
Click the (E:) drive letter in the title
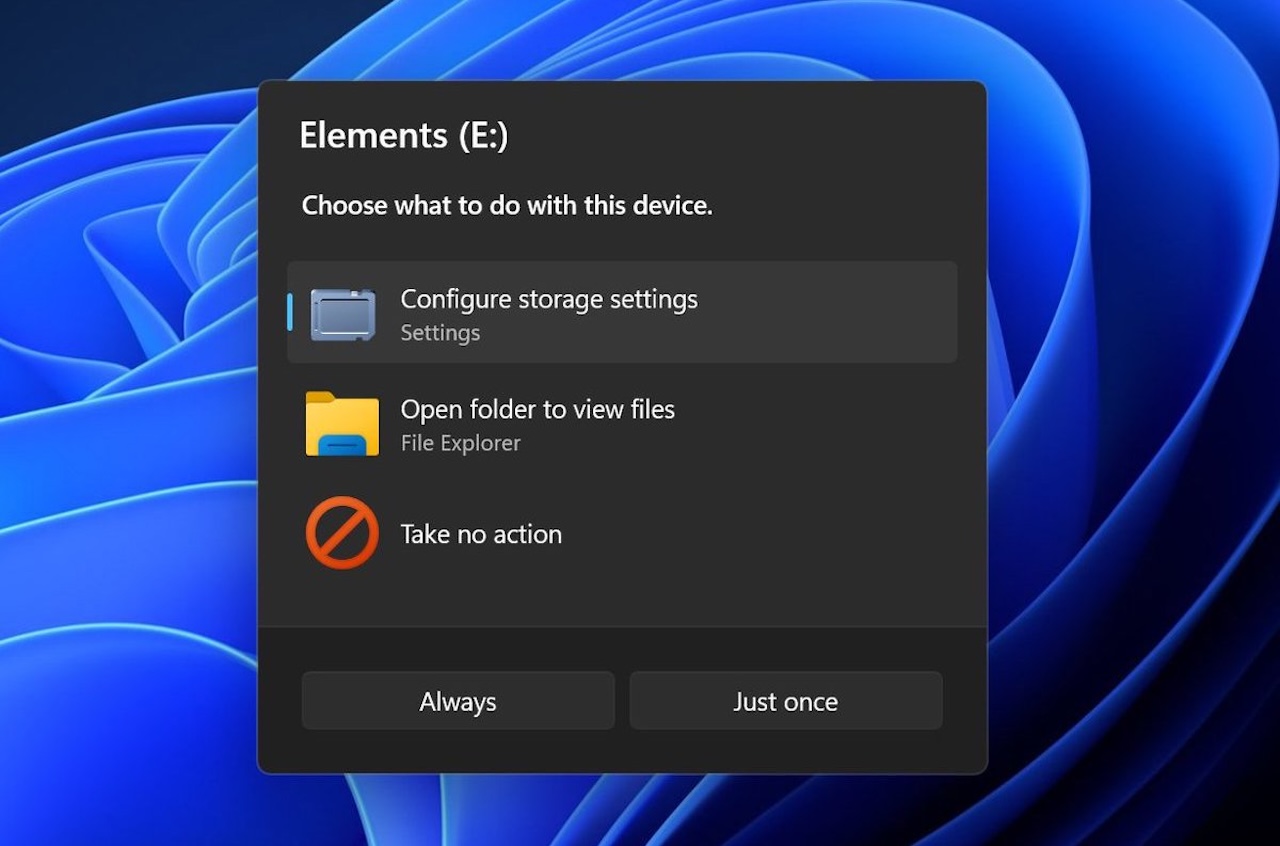[484, 135]
